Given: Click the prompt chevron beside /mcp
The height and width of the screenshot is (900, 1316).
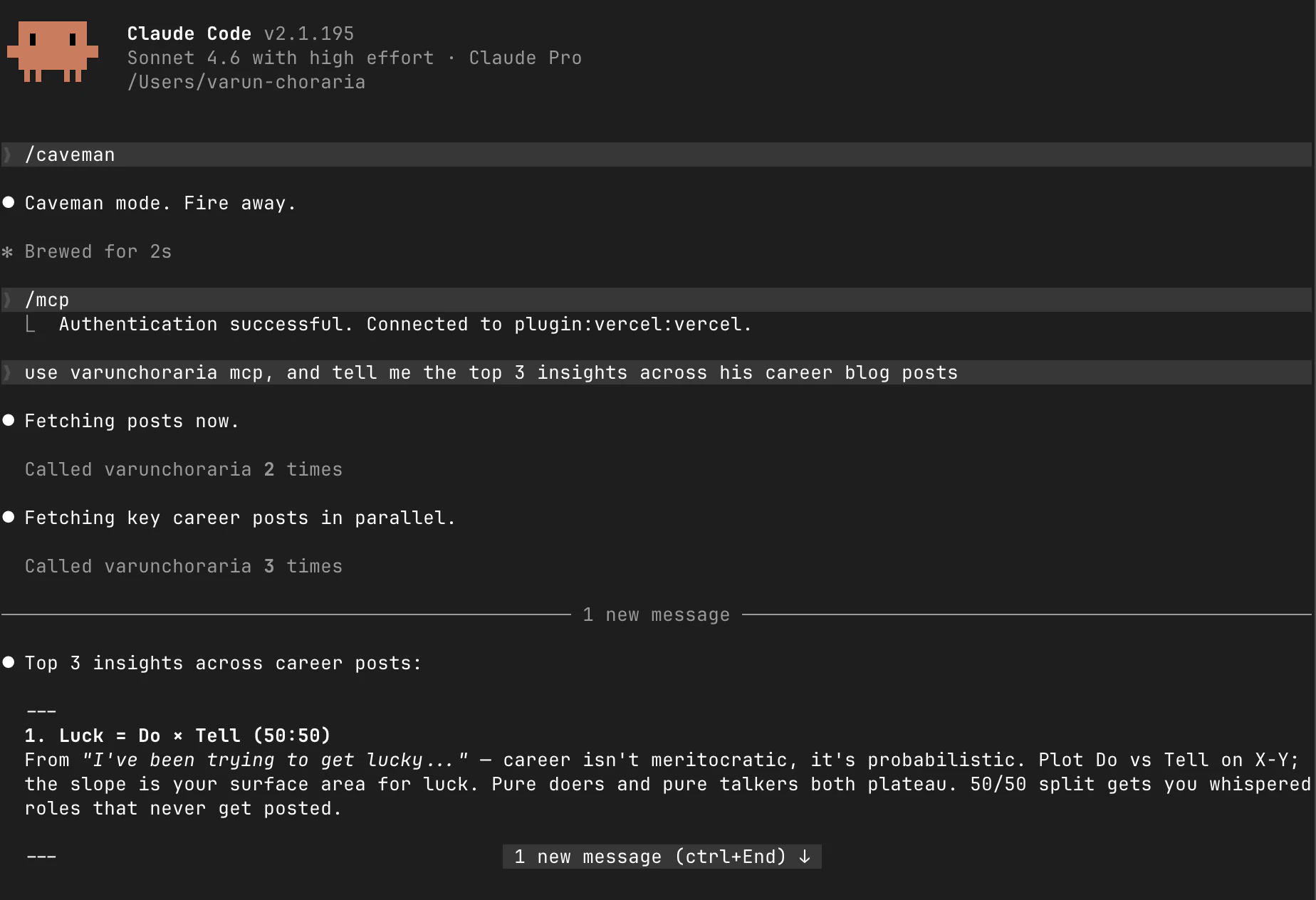Looking at the screenshot, I should (8, 300).
